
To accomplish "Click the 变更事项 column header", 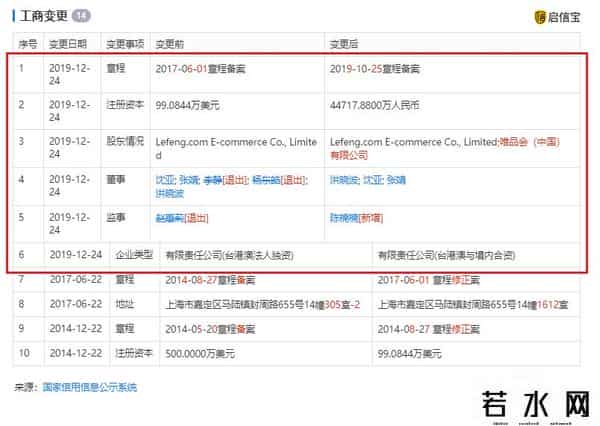I will click(125, 44).
